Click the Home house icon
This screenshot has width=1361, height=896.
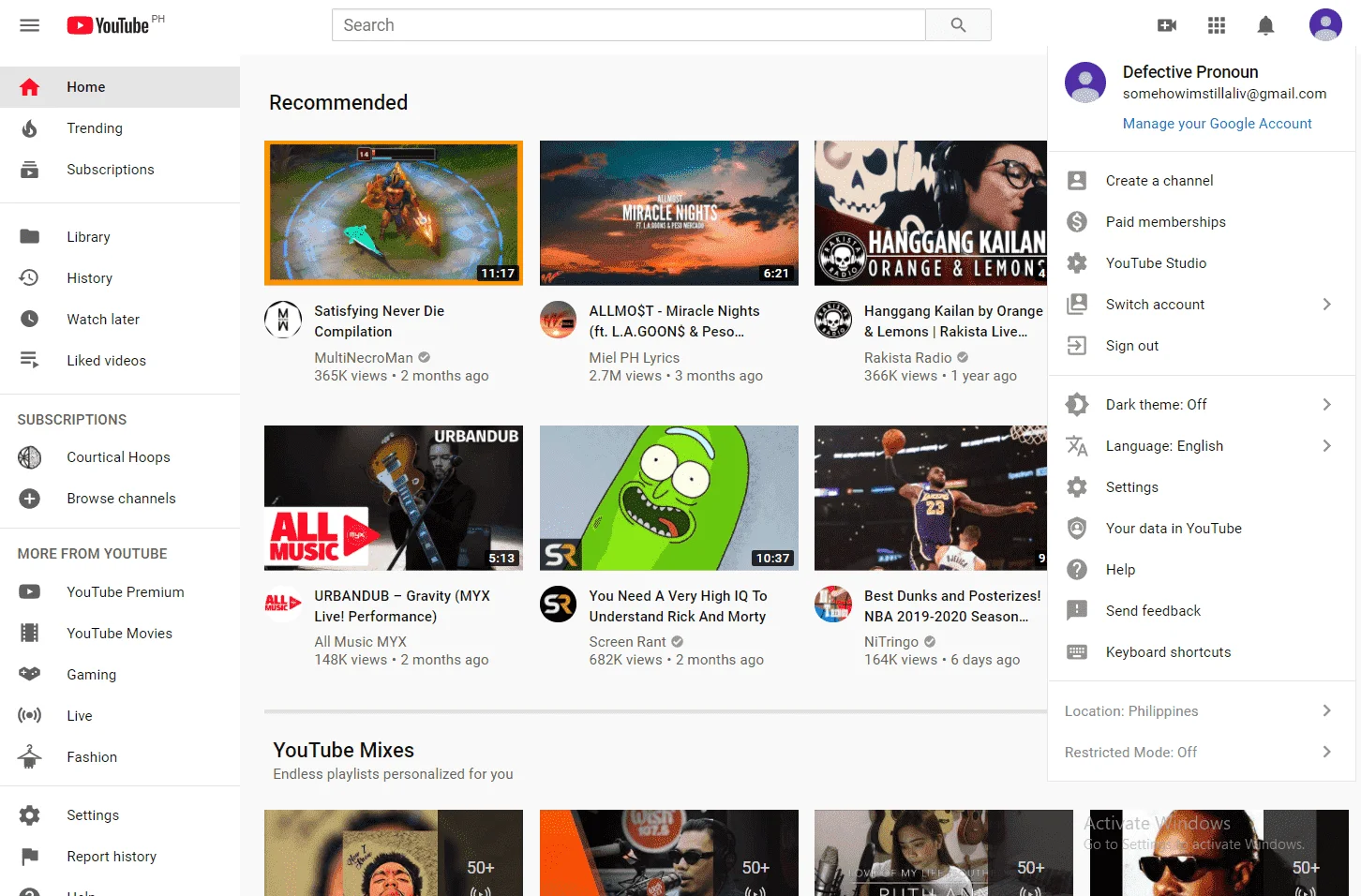(x=30, y=87)
